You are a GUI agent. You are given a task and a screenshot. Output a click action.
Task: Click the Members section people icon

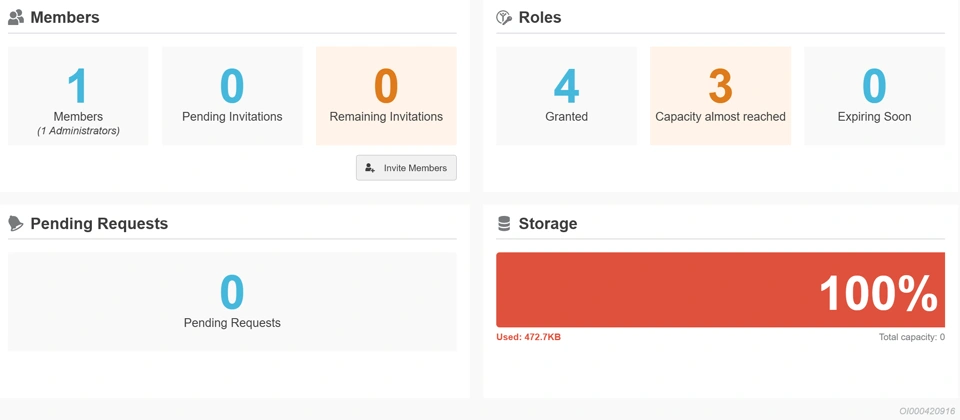16,18
